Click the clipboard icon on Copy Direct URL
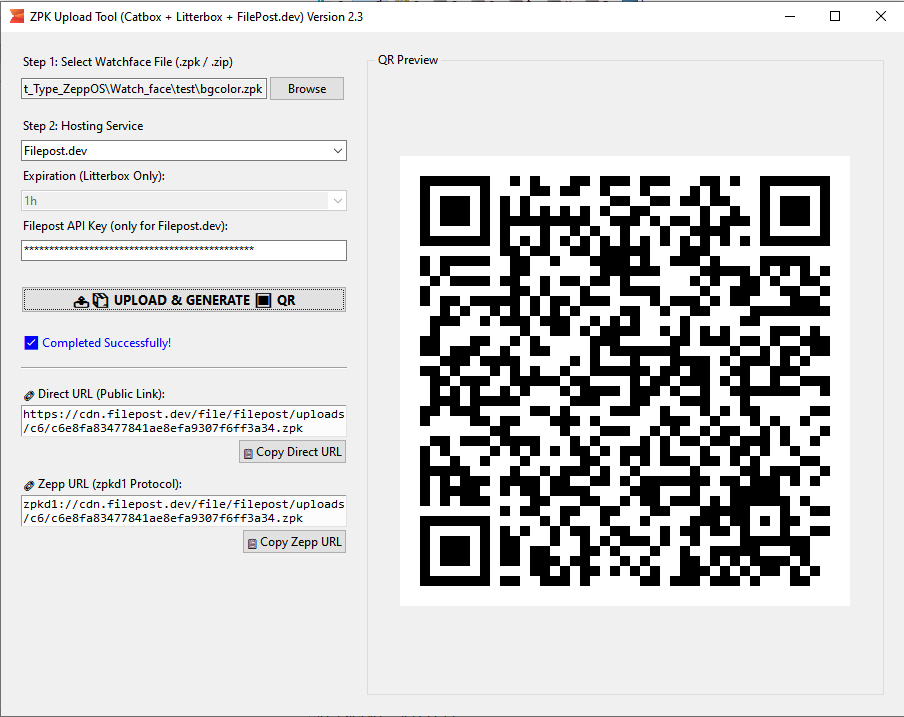The width and height of the screenshot is (904, 717). click(248, 454)
